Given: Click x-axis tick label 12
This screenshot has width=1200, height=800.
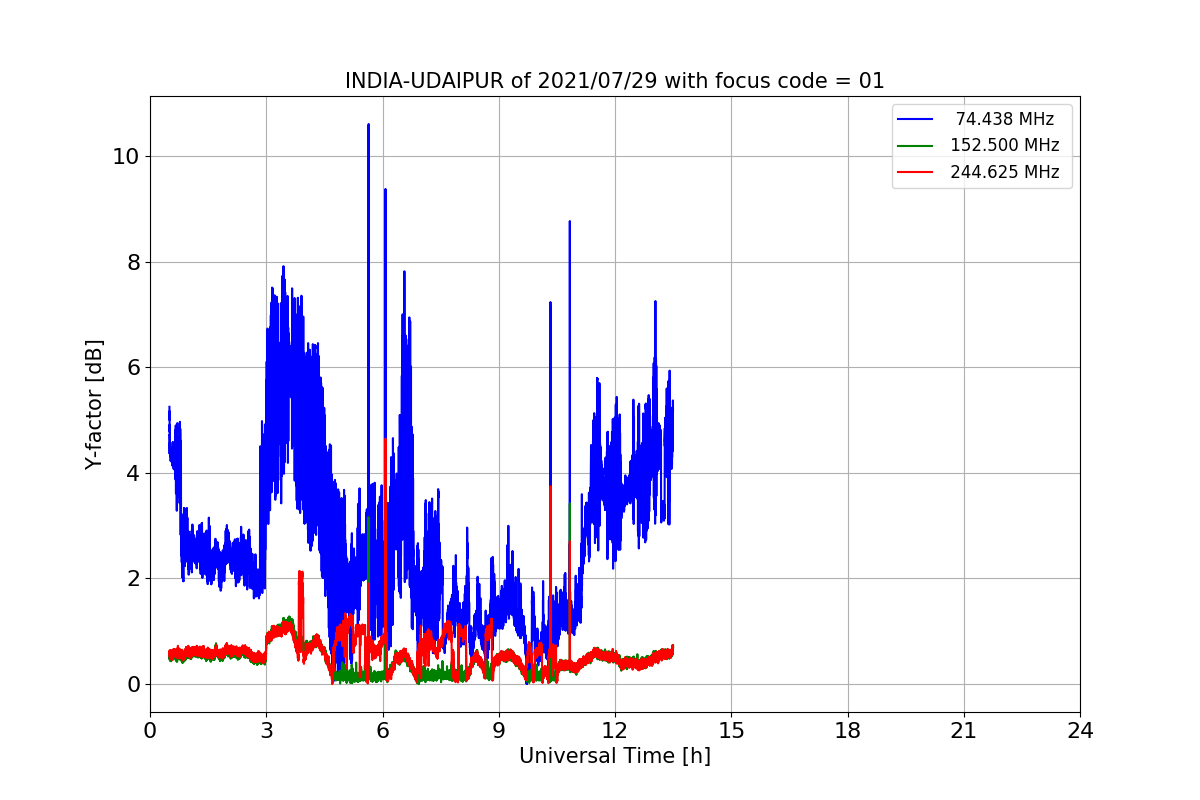Looking at the screenshot, I should (615, 731).
